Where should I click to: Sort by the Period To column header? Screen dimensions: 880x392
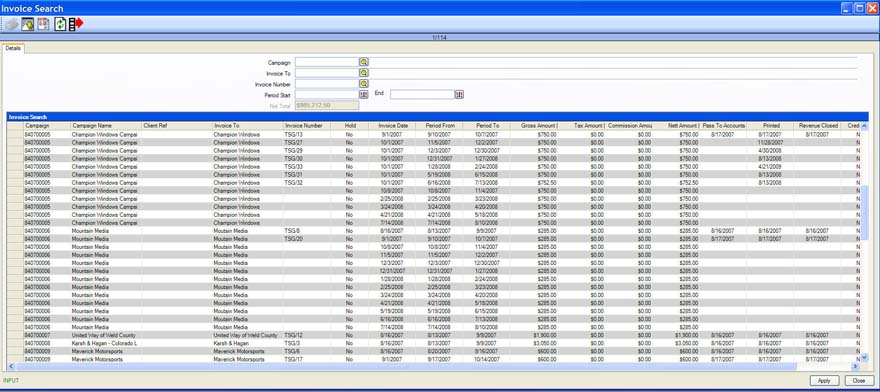point(487,126)
